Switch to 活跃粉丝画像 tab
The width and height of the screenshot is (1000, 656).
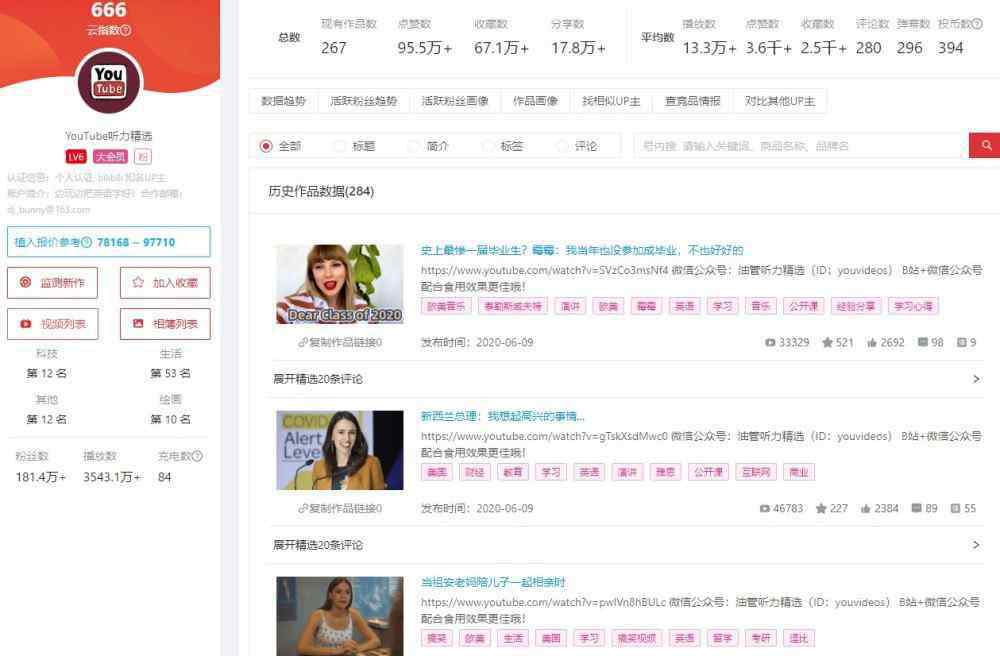click(x=455, y=101)
